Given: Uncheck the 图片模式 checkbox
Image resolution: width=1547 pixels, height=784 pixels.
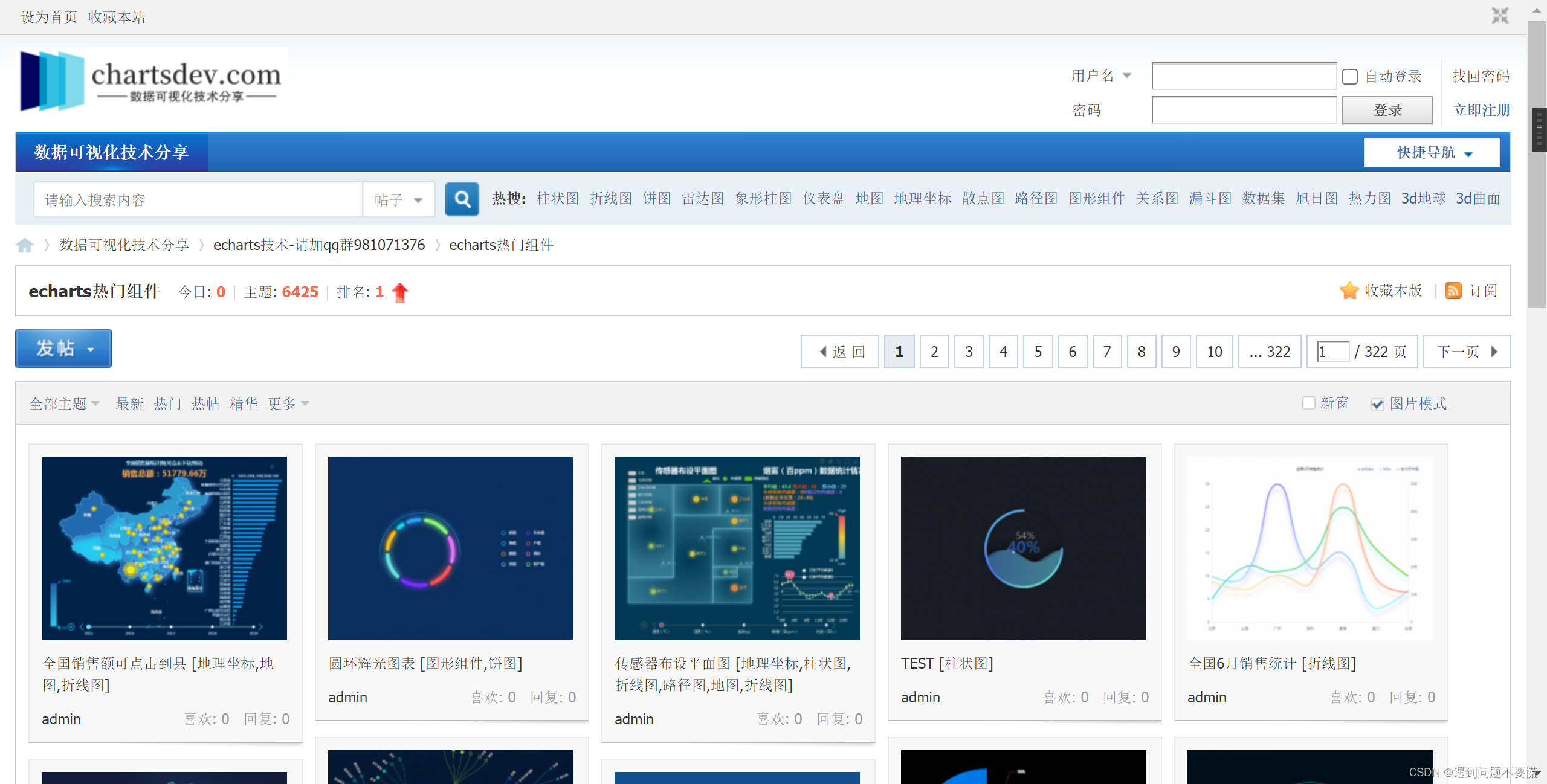Looking at the screenshot, I should pyautogui.click(x=1377, y=404).
